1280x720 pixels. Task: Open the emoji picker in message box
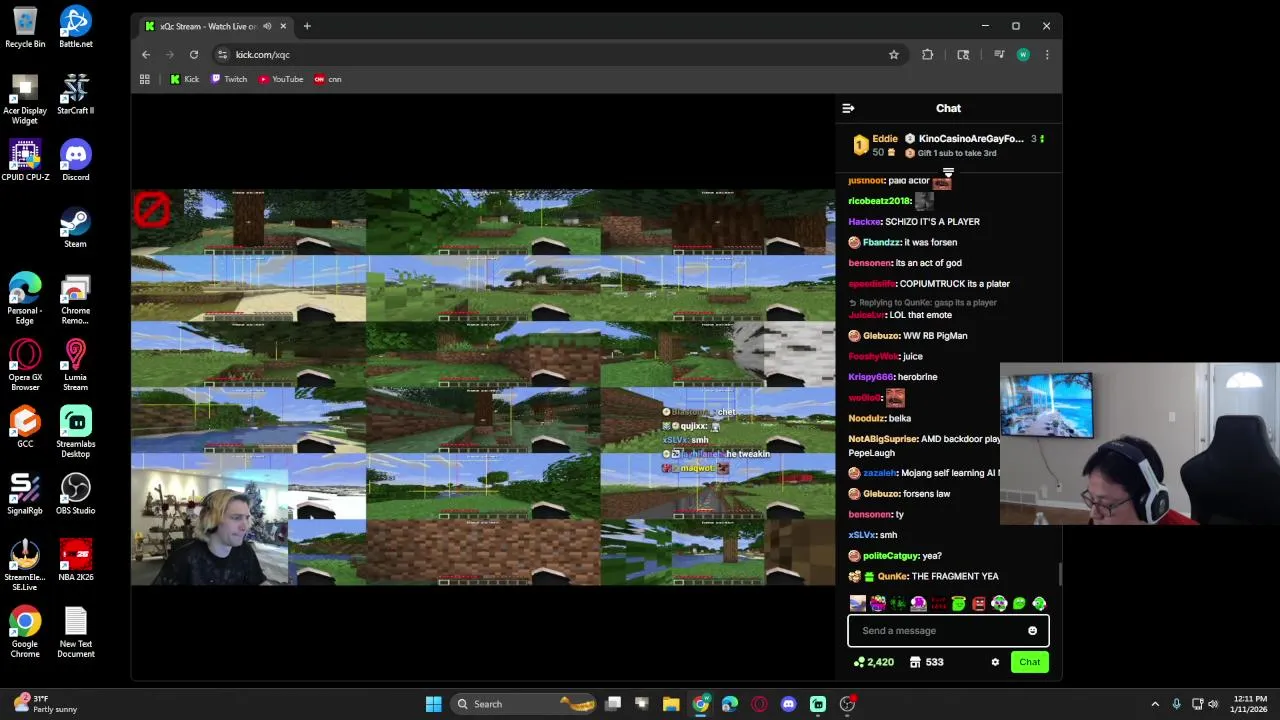point(1032,631)
